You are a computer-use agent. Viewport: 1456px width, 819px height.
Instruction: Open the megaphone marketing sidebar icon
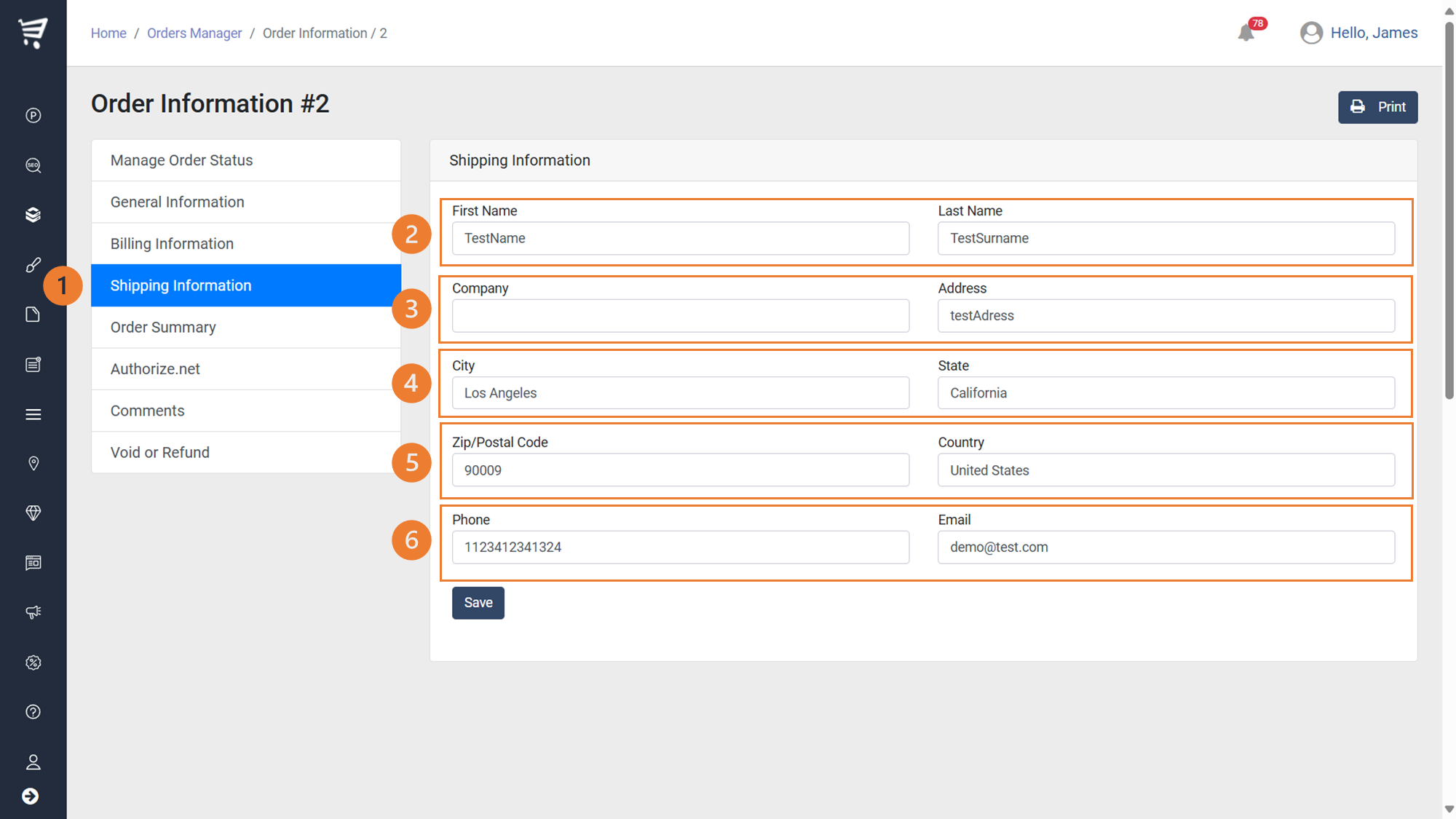click(33, 612)
